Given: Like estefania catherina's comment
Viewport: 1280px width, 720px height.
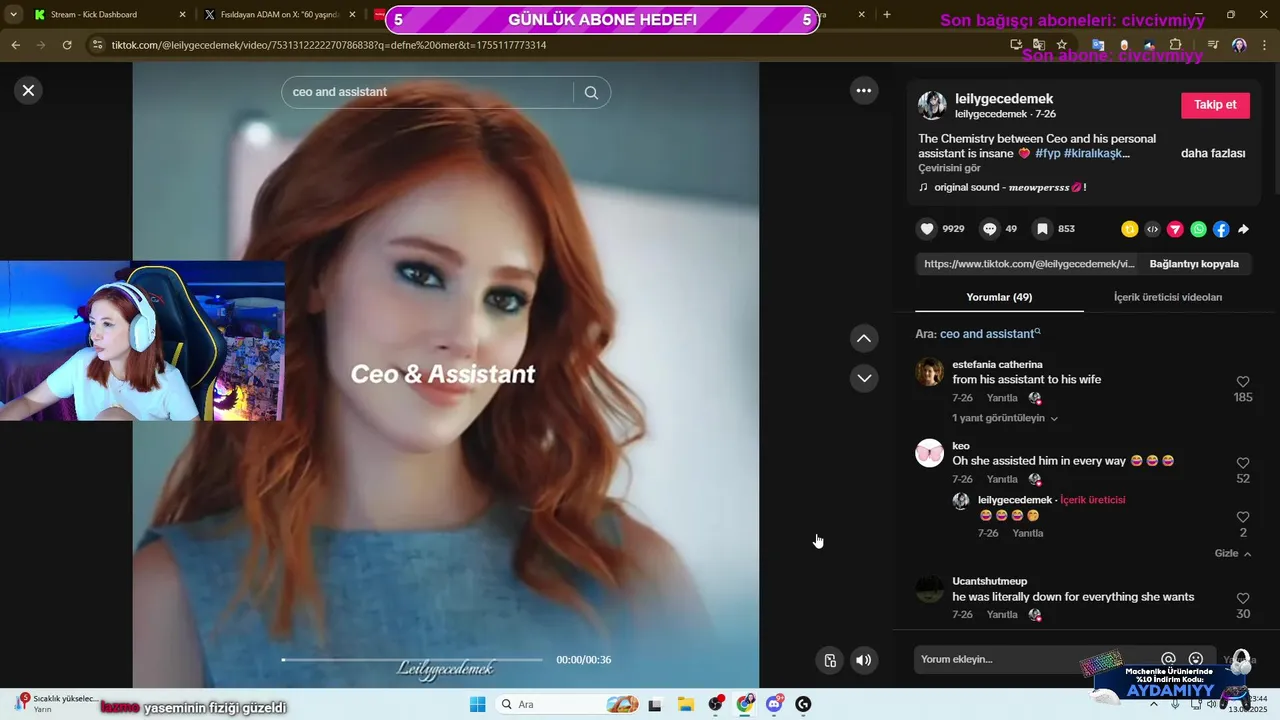Looking at the screenshot, I should [x=1243, y=382].
